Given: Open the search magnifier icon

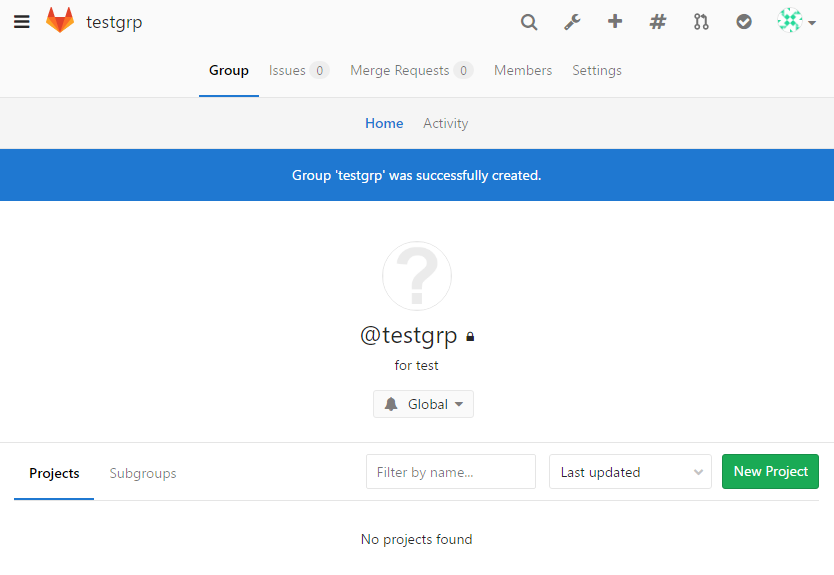Looking at the screenshot, I should 529,22.
